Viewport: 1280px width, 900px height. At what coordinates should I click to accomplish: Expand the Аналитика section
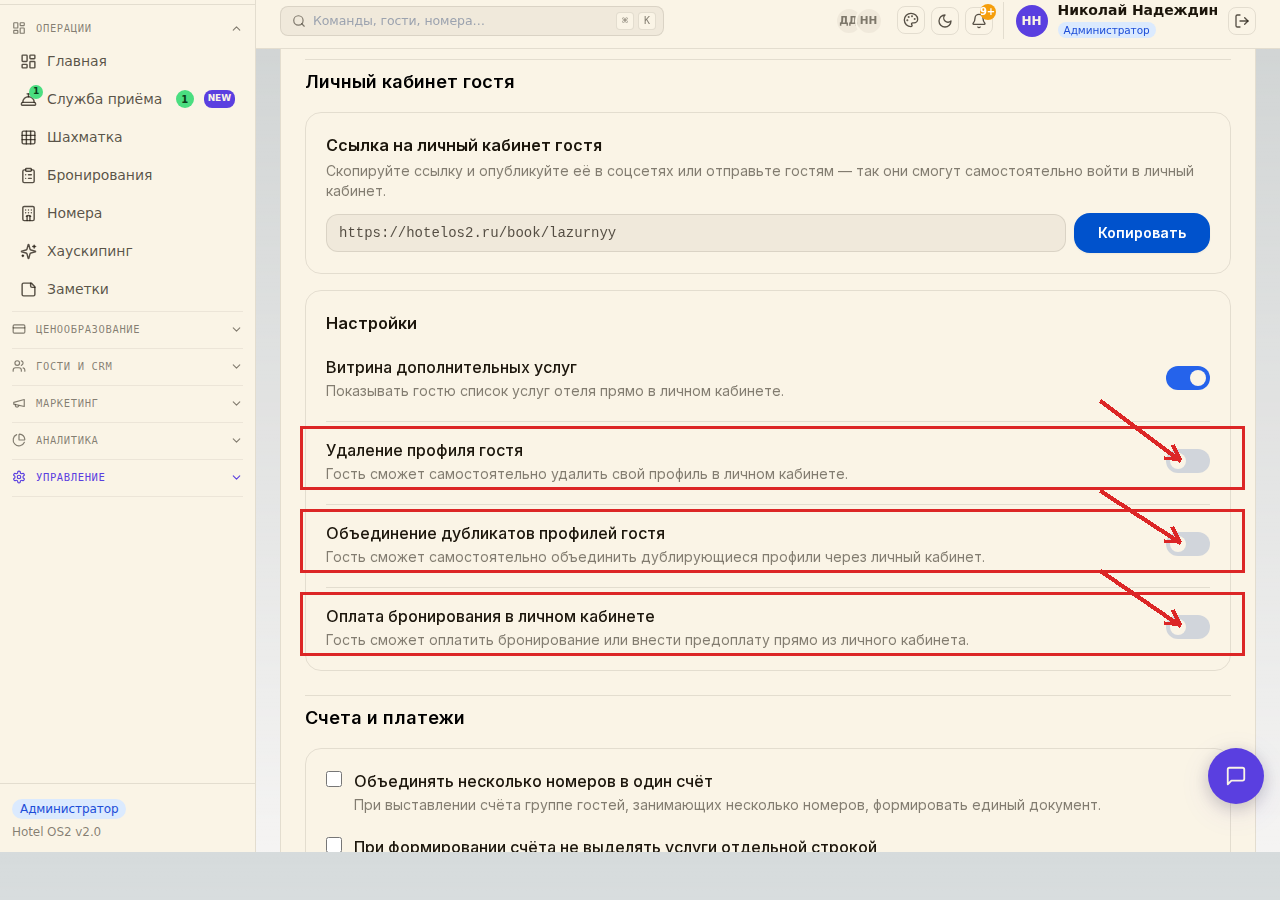[236, 440]
